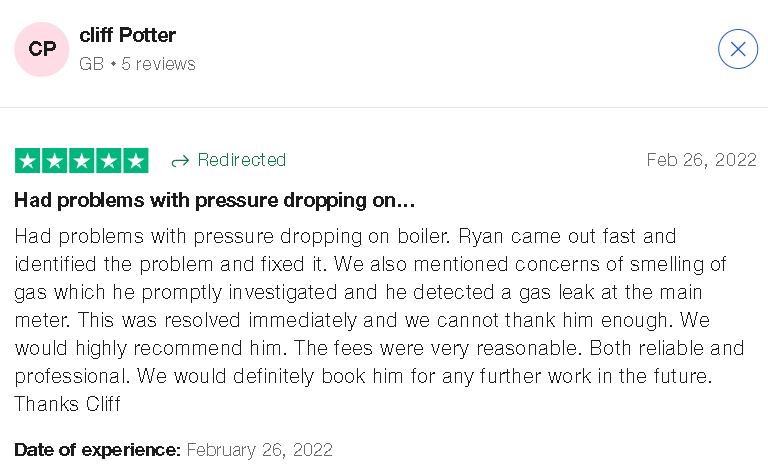Click the green Redirected label
This screenshot has height=469, width=768.
coord(241,160)
